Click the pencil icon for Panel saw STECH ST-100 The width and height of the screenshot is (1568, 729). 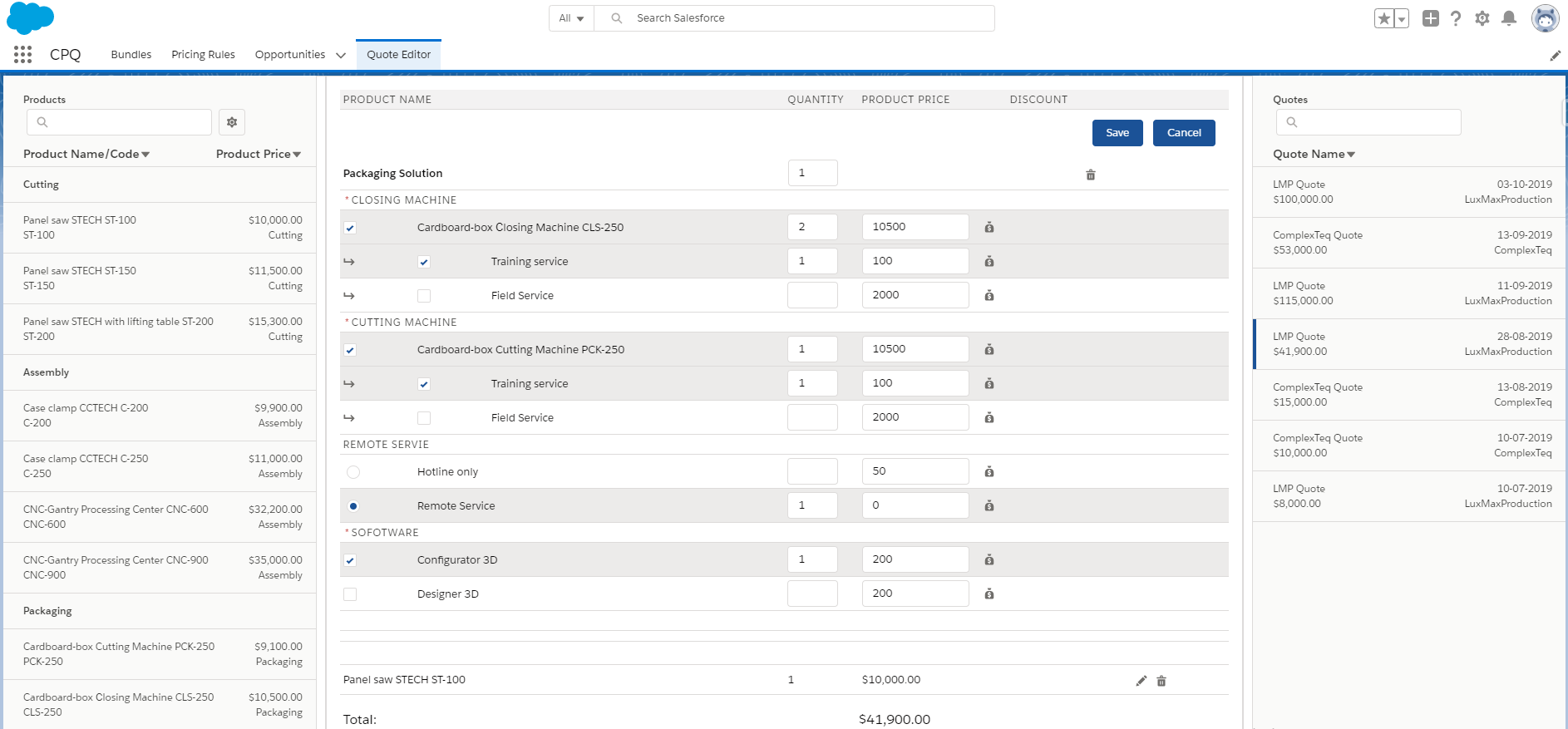1141,681
